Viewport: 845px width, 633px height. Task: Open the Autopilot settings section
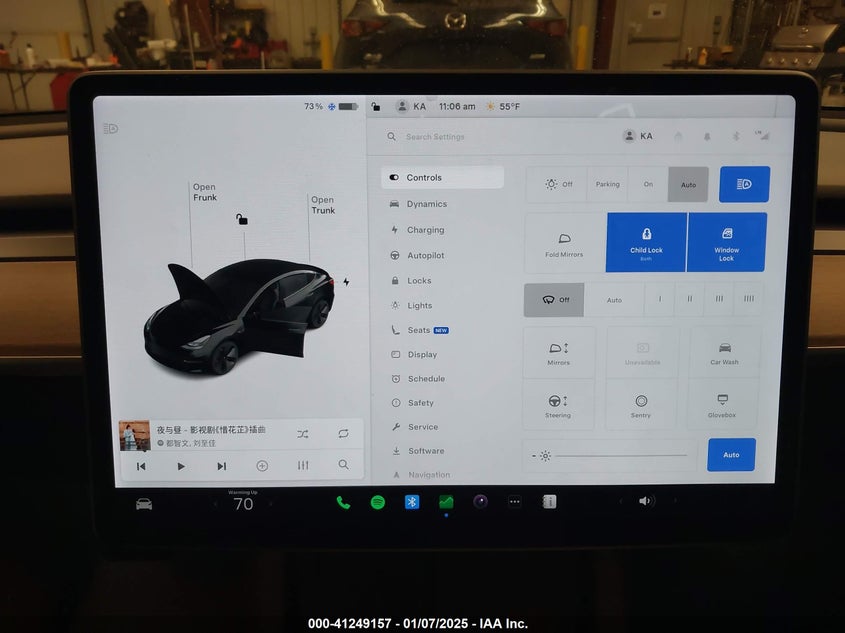(425, 255)
